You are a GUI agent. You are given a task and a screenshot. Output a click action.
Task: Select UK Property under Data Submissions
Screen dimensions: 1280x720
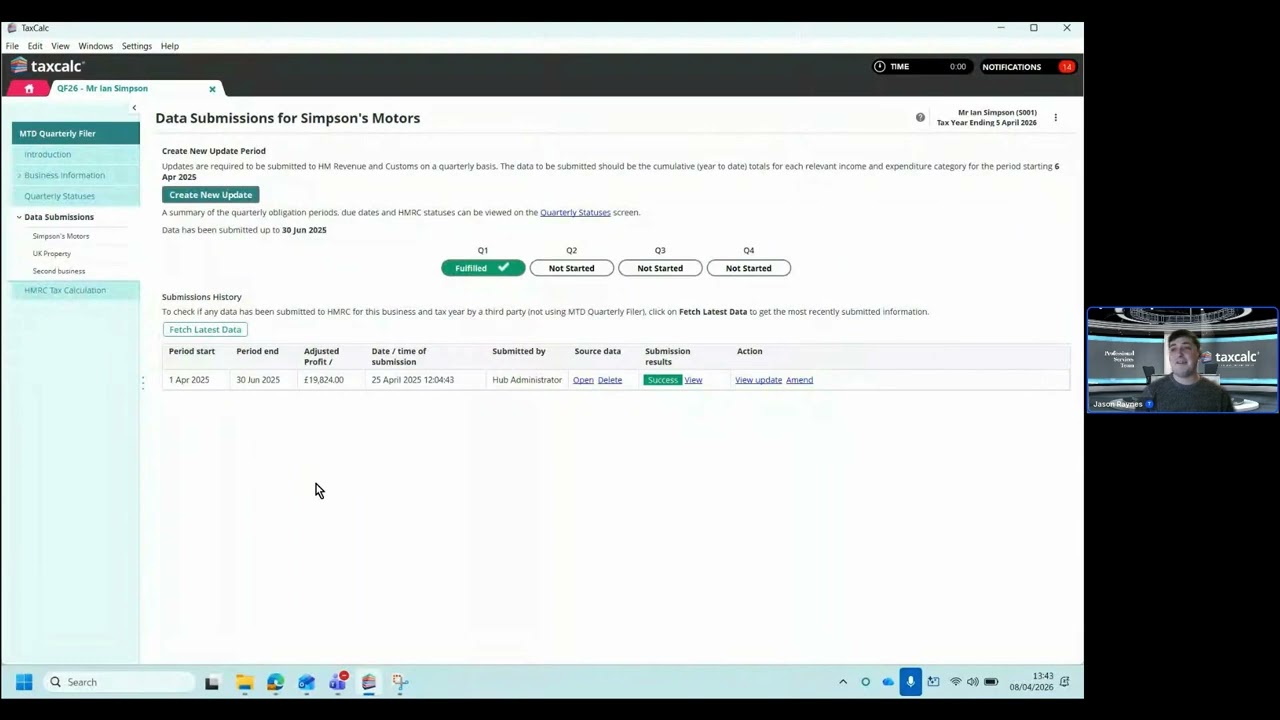[x=52, y=254]
